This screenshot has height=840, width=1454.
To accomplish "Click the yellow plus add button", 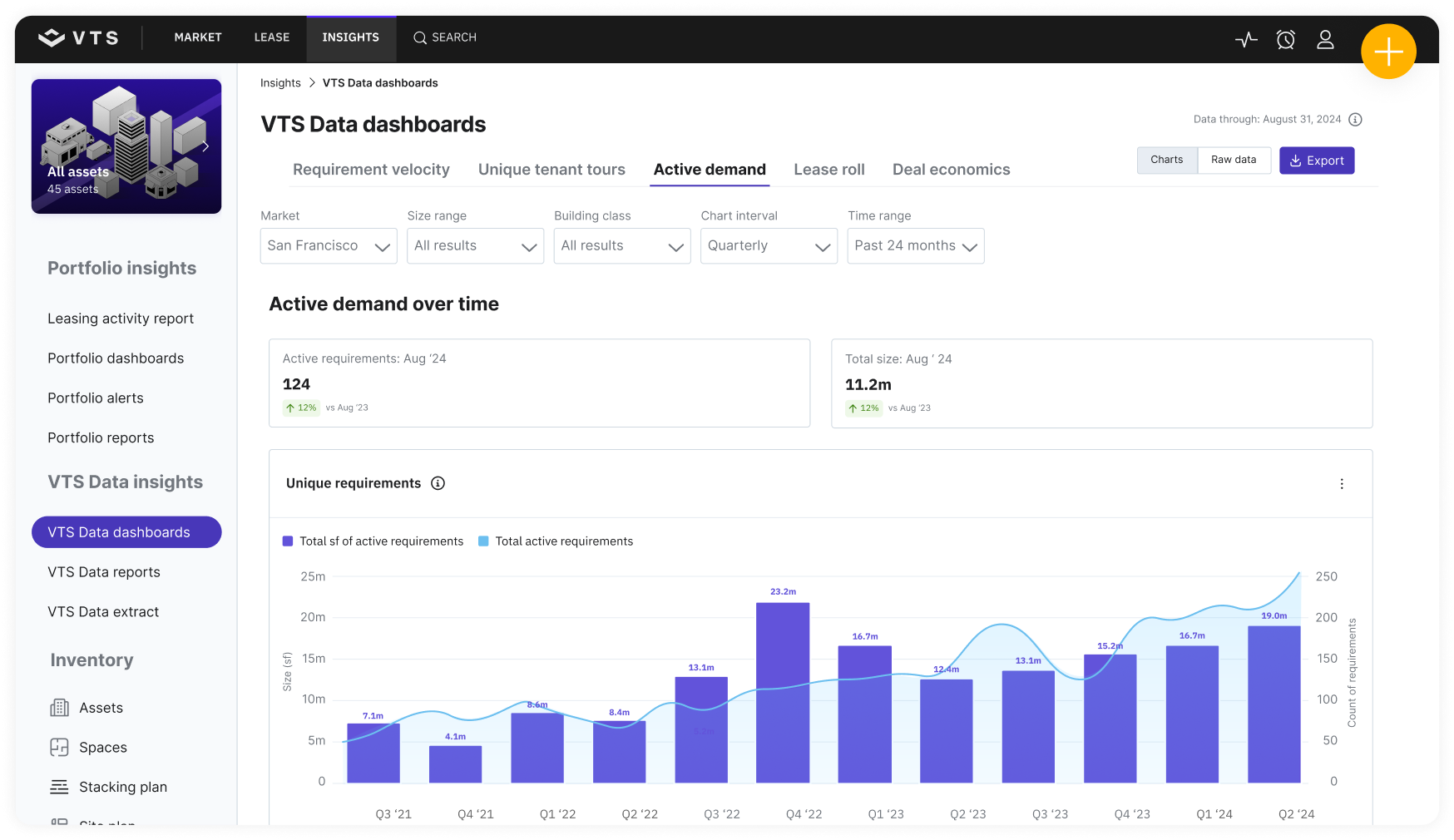I will coord(1387,52).
